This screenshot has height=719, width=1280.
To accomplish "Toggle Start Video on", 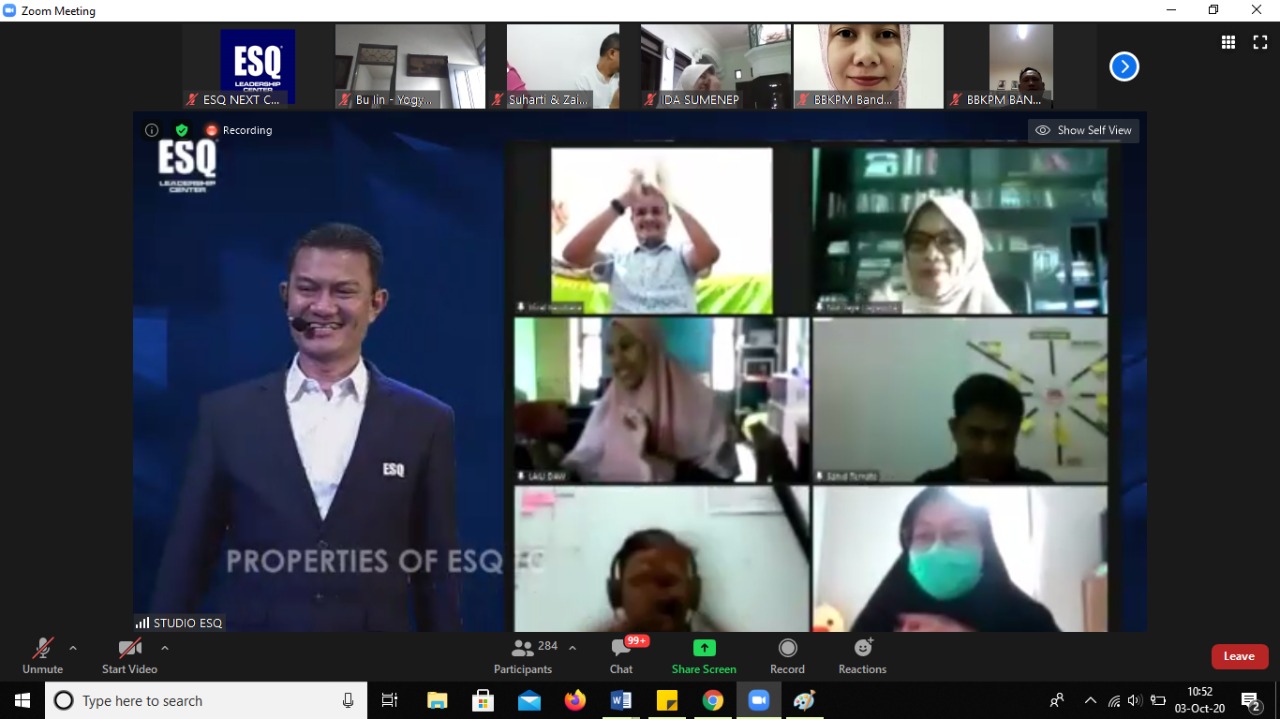I will tap(129, 656).
